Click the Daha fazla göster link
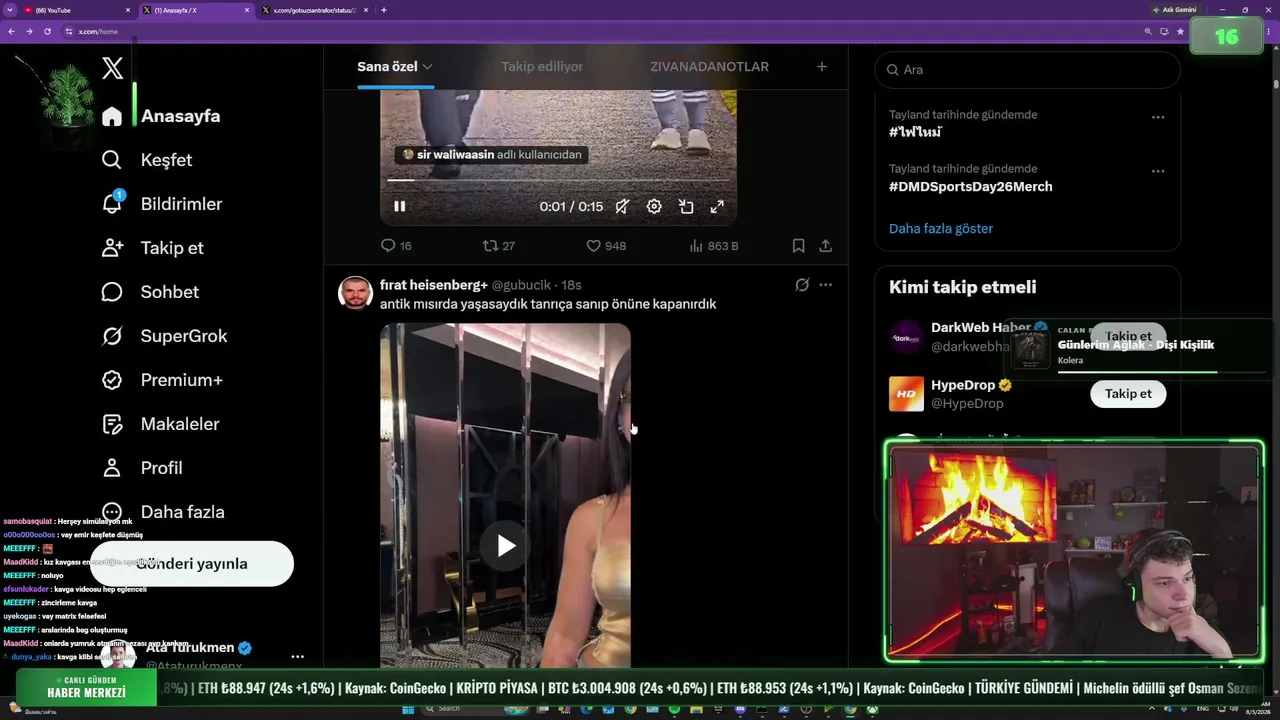1280x720 pixels. coord(941,229)
